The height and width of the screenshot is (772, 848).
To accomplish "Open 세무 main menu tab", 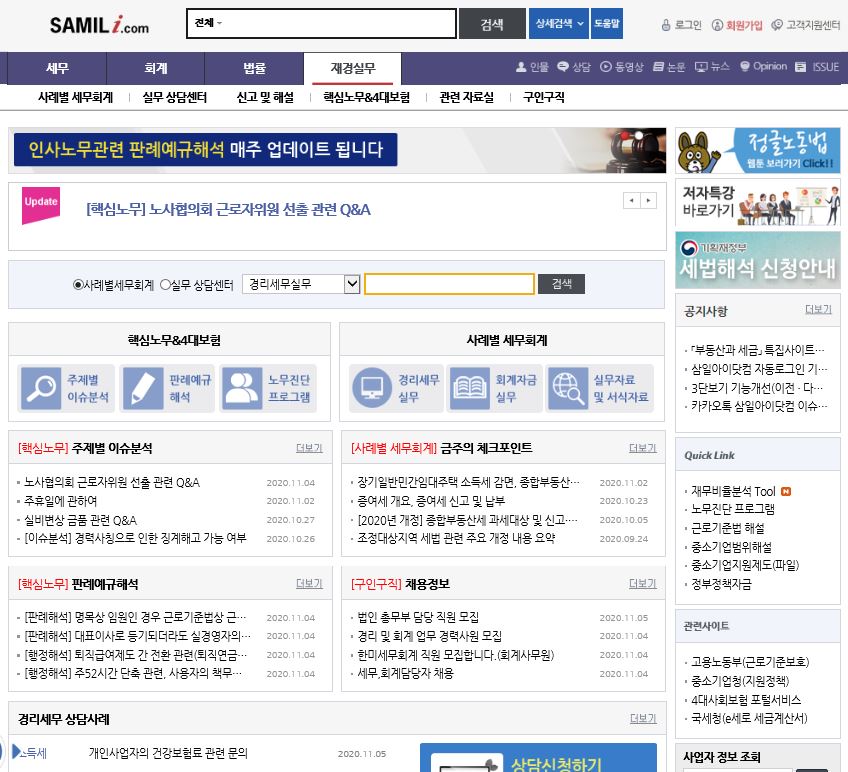I will 57,68.
